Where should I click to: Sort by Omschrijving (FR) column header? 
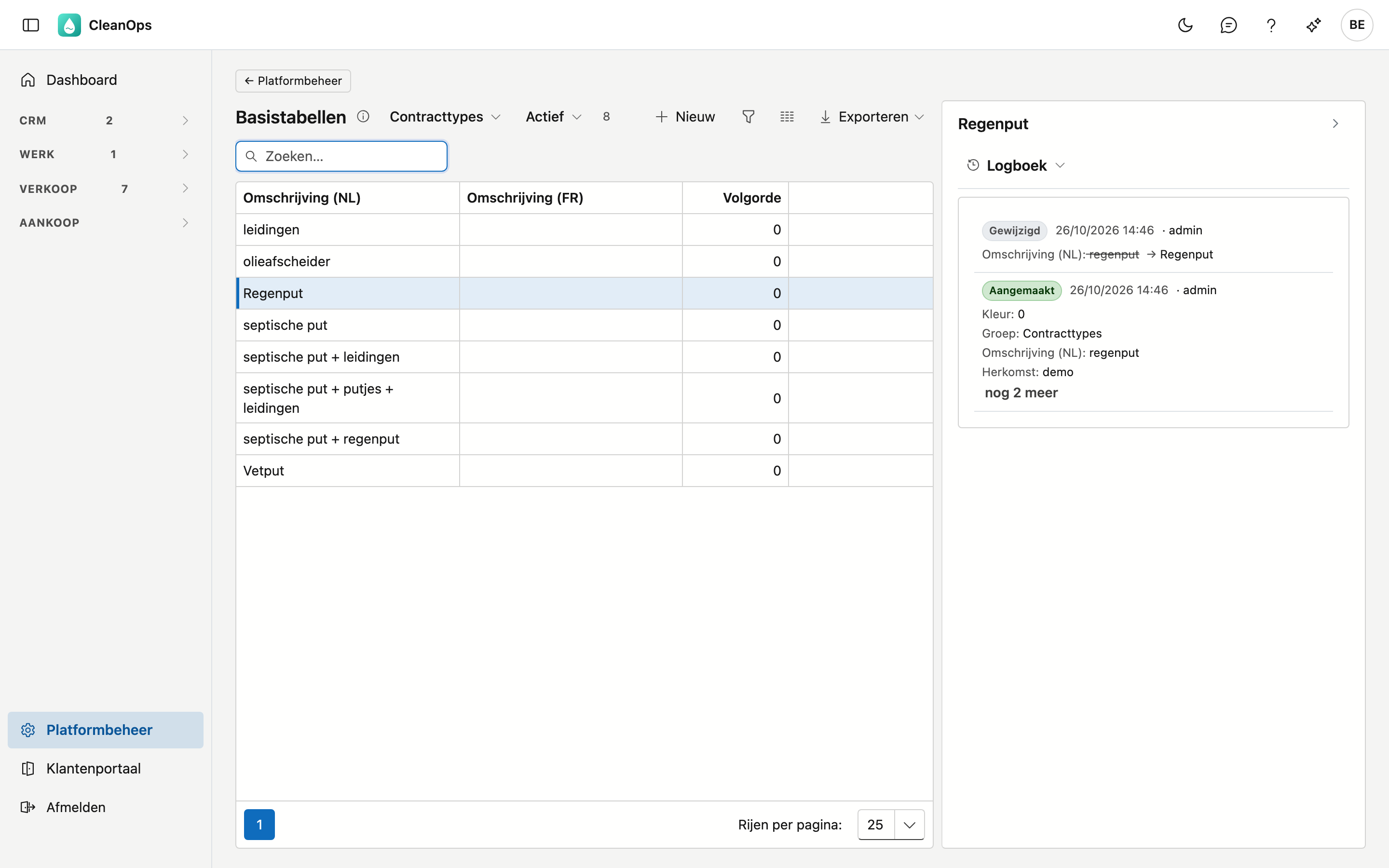pyautogui.click(x=571, y=198)
